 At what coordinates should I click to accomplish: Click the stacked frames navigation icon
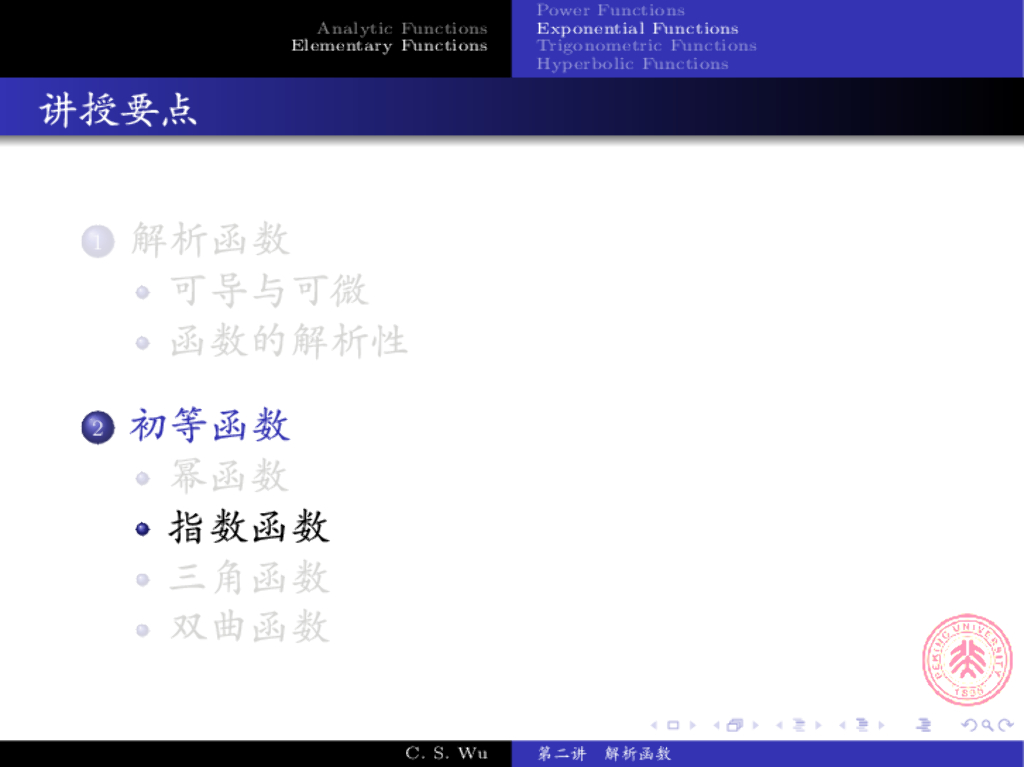point(735,725)
